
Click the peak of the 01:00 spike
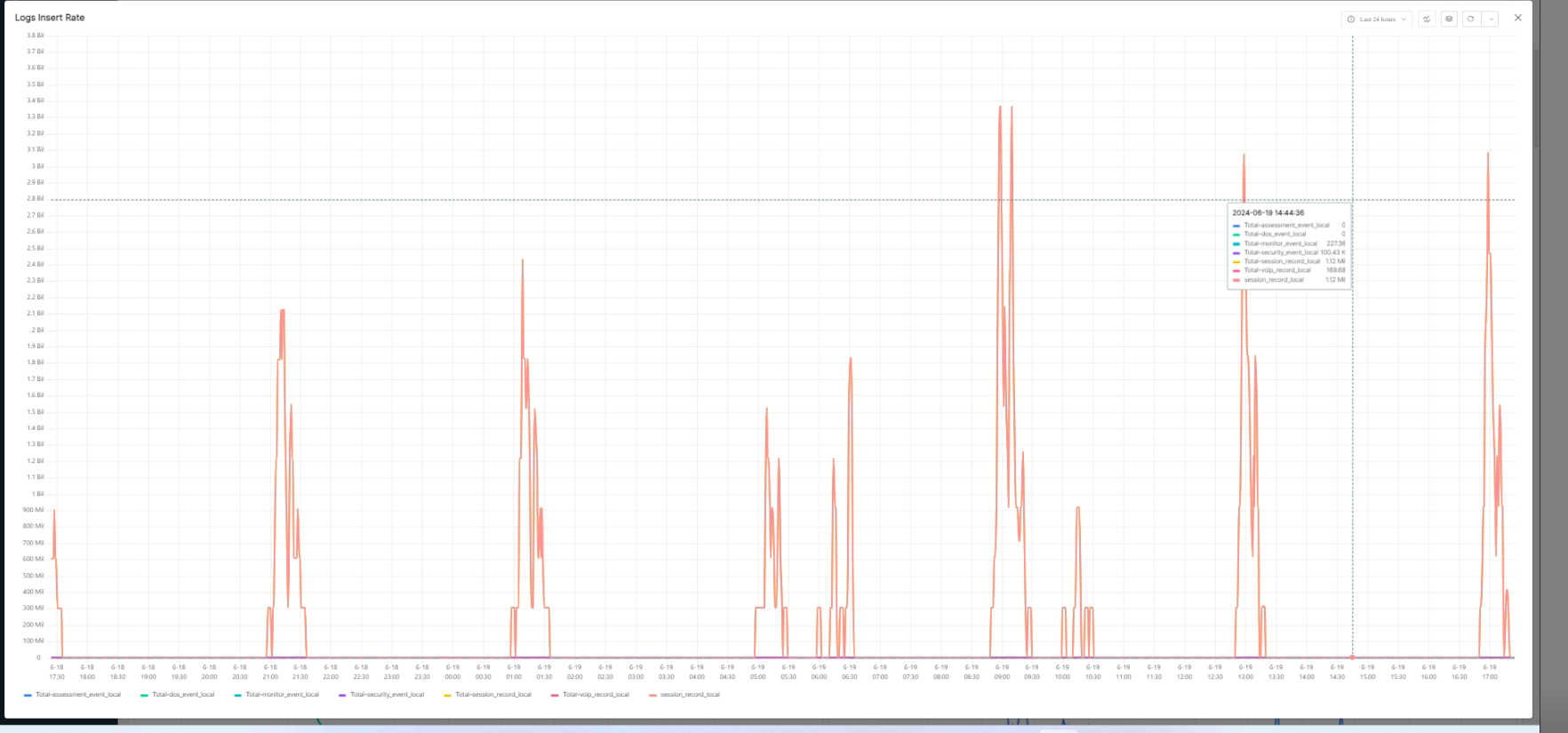pos(523,260)
